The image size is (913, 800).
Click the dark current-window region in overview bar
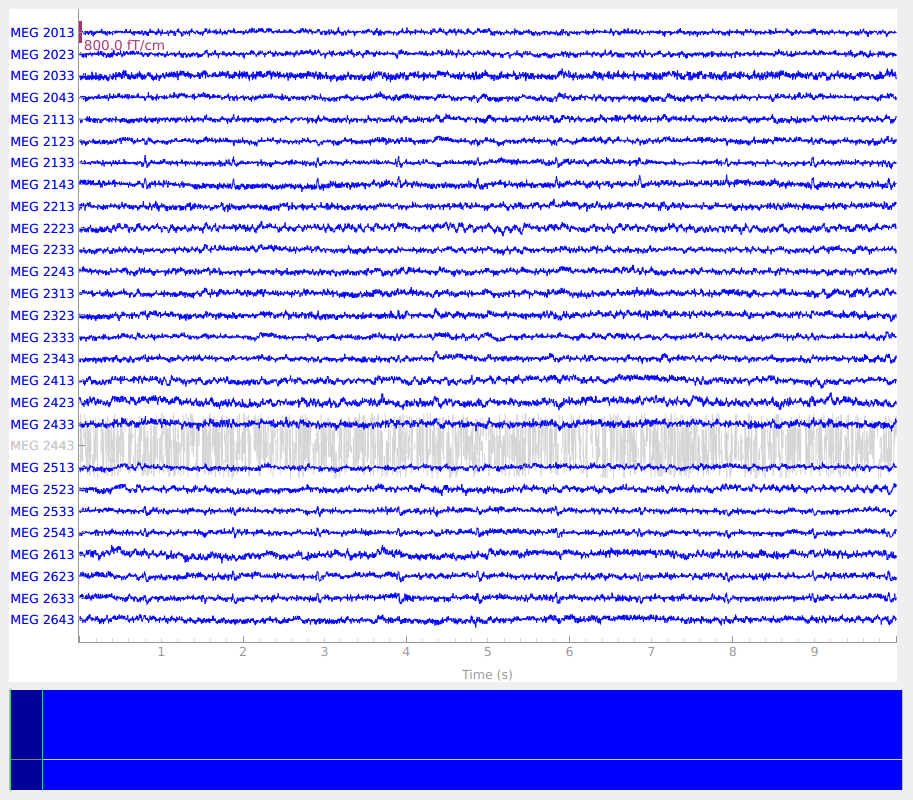(26, 739)
